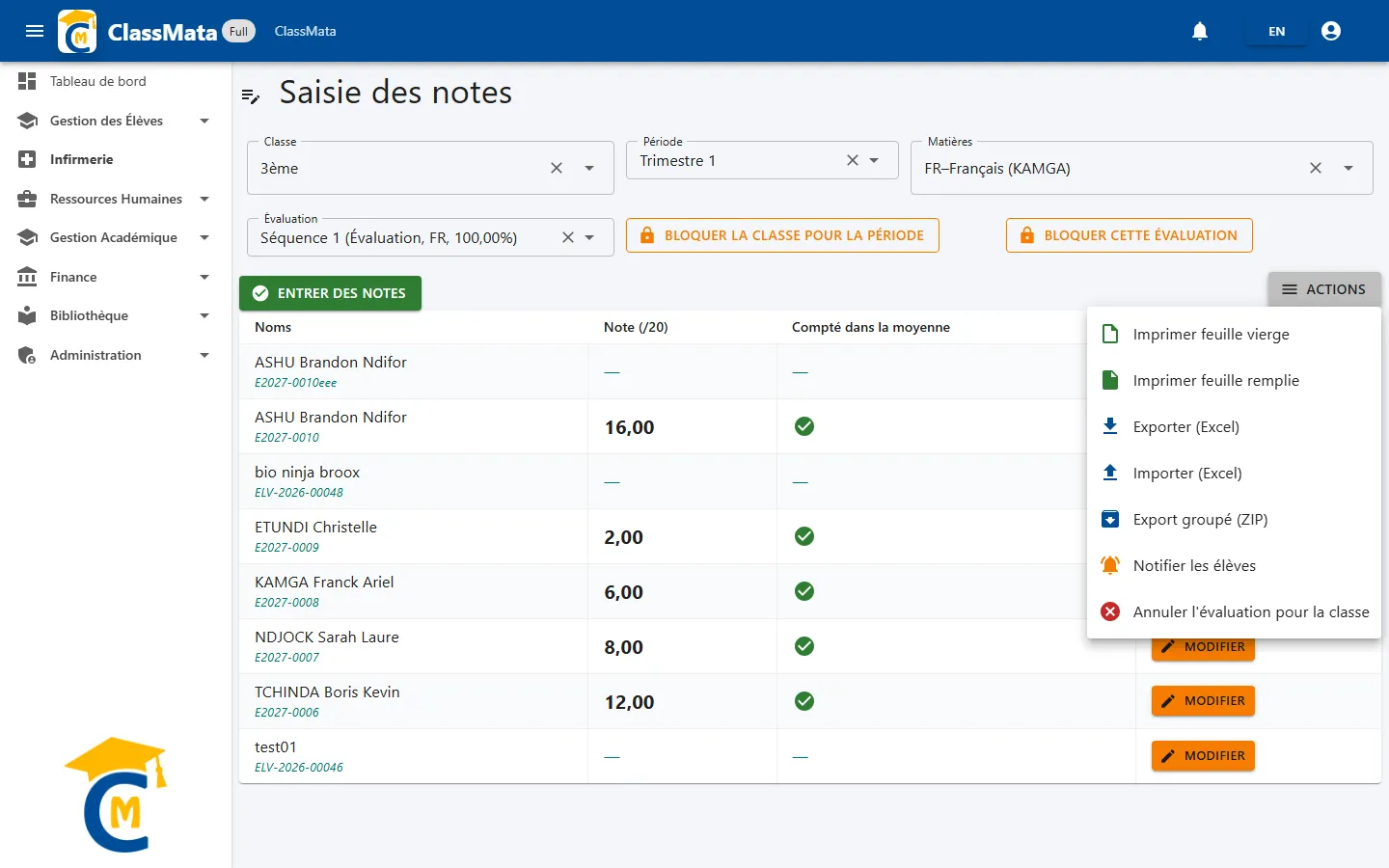Click BLOQUER LA CLASSE POUR LA PÉRIODE
The width and height of the screenshot is (1389, 868).
(782, 235)
